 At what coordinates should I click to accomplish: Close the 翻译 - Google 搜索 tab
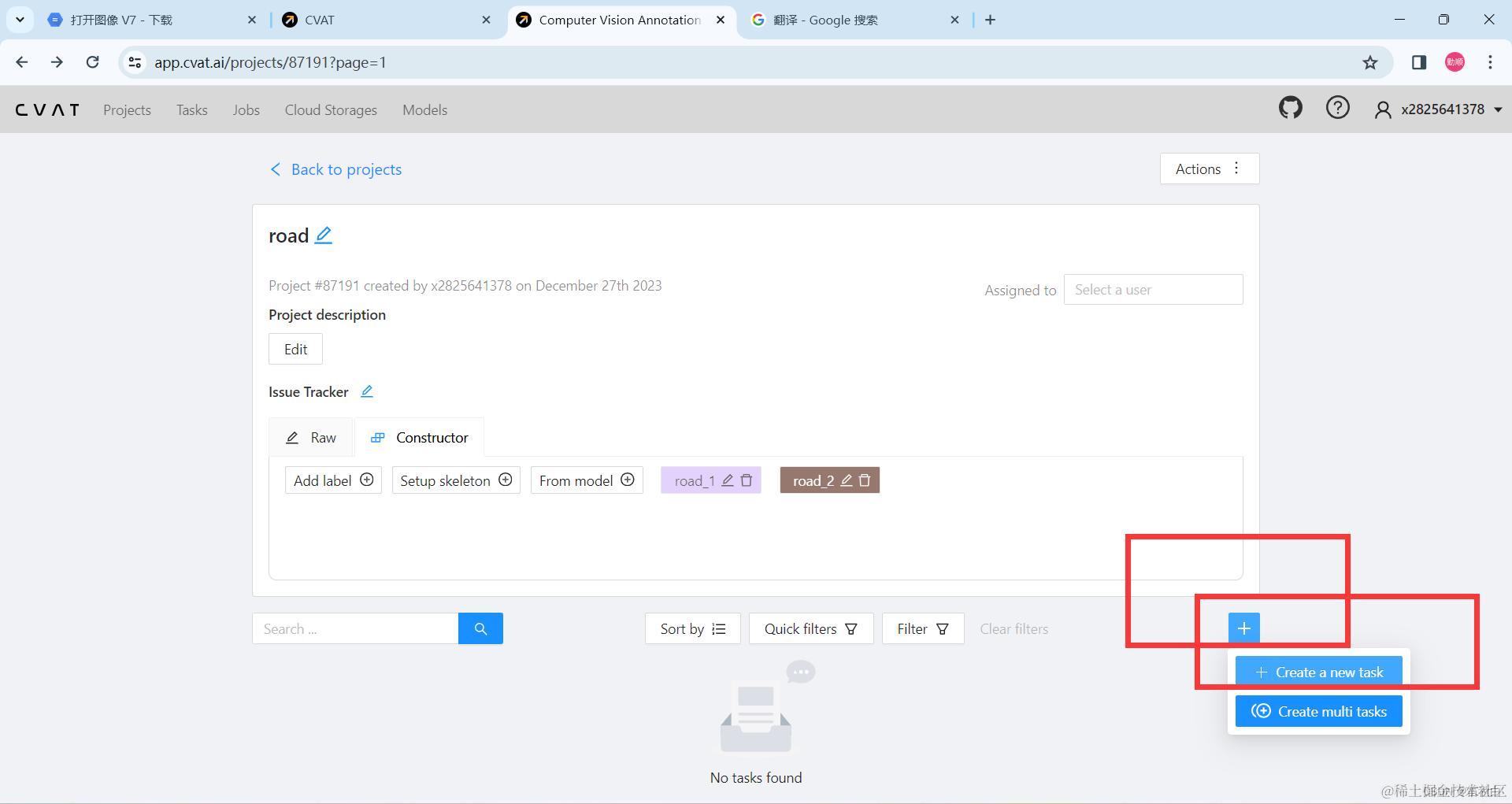point(954,20)
